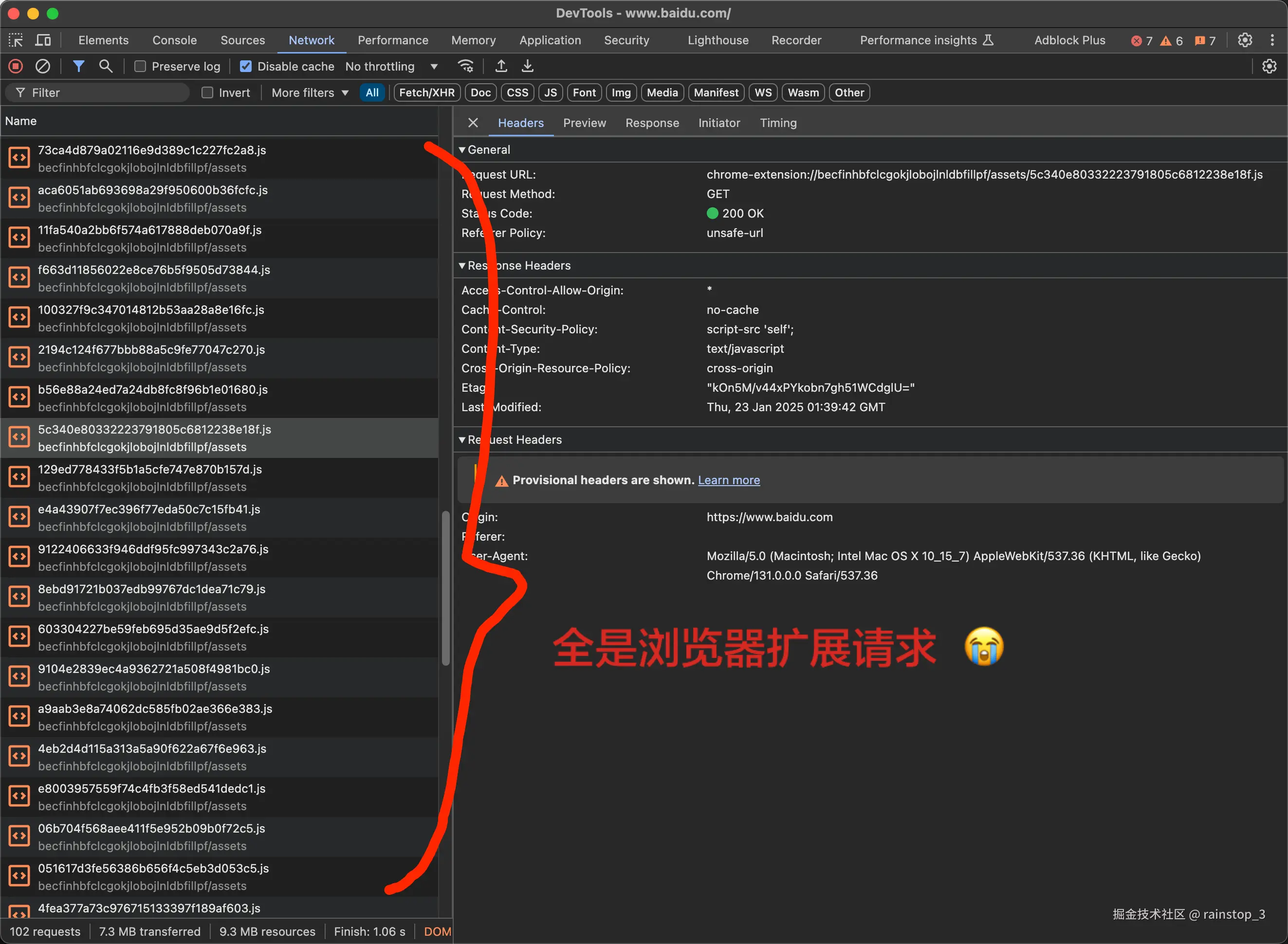1288x944 pixels.
Task: Click the Learn more link
Action: pyautogui.click(x=728, y=480)
